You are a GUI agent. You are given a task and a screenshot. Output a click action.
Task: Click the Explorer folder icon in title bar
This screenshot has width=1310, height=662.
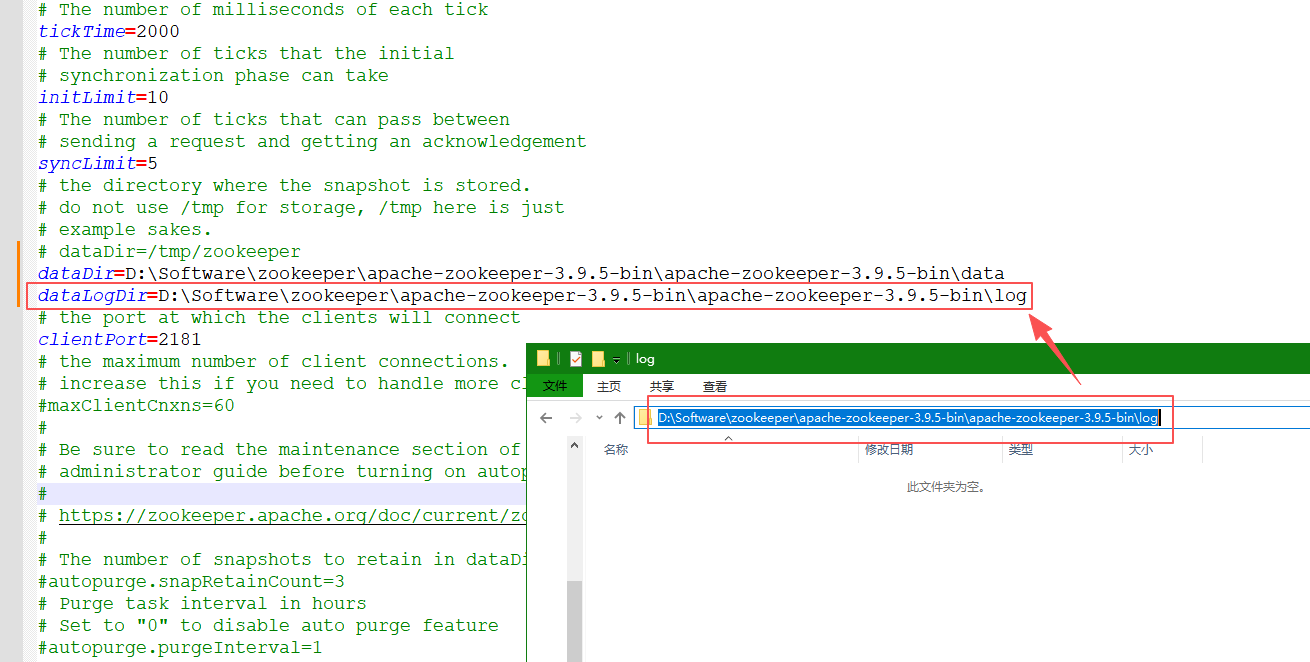click(x=543, y=358)
